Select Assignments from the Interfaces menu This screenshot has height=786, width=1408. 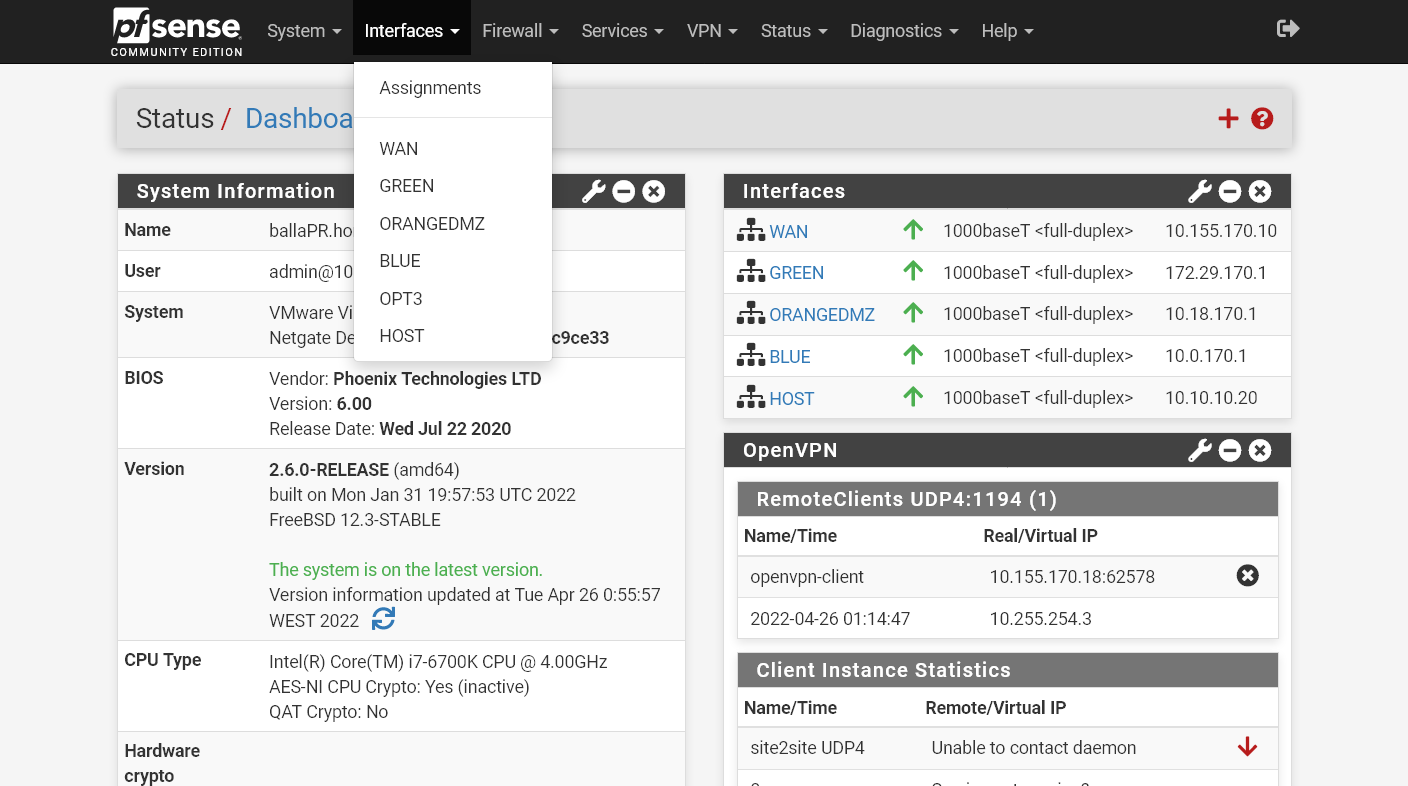pyautogui.click(x=430, y=88)
